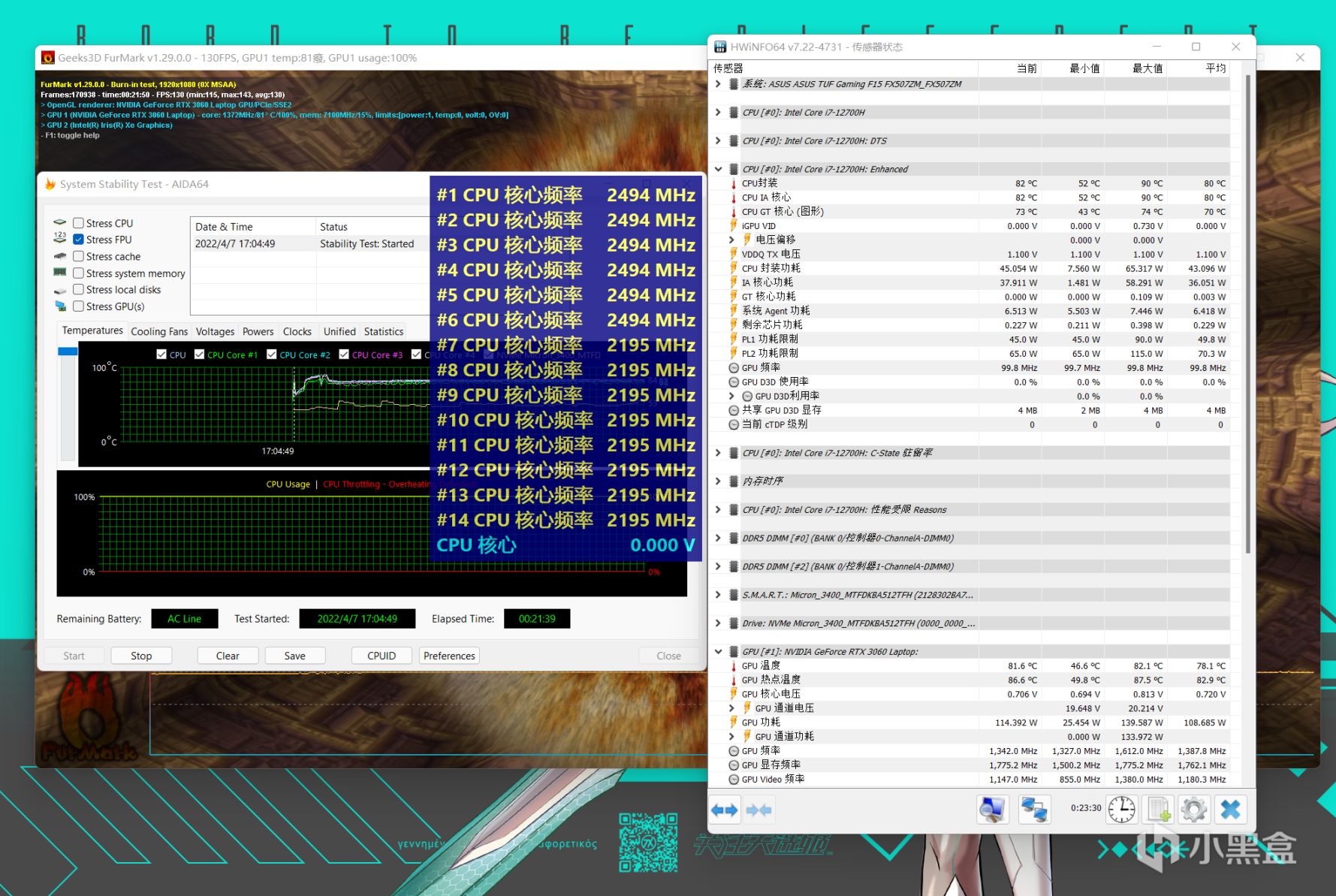
Task: Enable the Stress GPU(s) checkbox
Action: click(78, 306)
